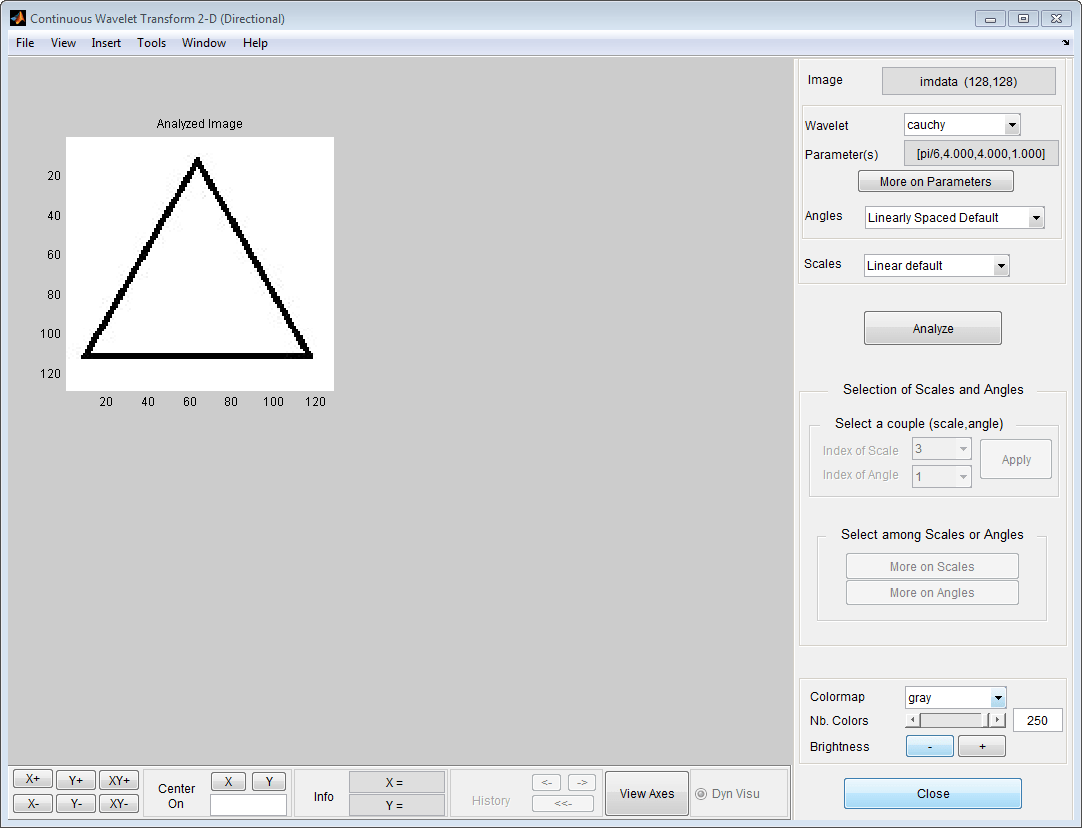Click More on Parameters button
The height and width of the screenshot is (828, 1082).
(x=935, y=181)
